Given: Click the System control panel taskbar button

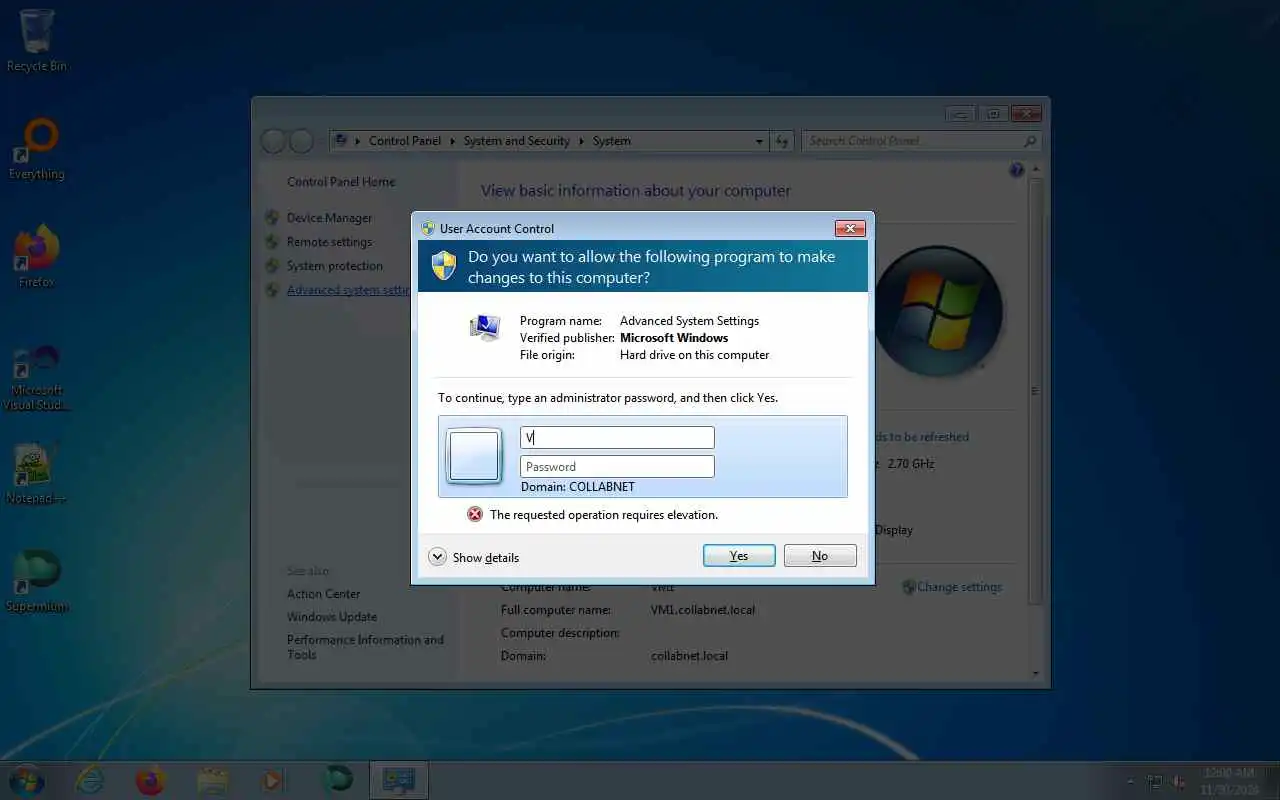Looking at the screenshot, I should point(399,780).
